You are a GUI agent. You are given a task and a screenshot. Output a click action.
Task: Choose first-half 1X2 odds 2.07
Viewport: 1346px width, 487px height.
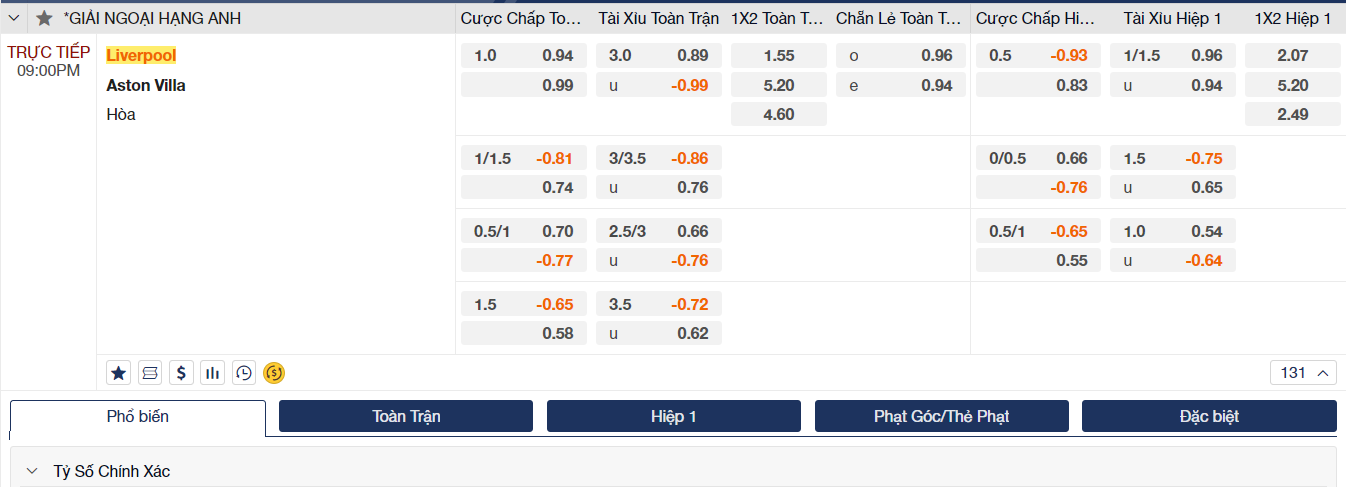(x=1292, y=56)
